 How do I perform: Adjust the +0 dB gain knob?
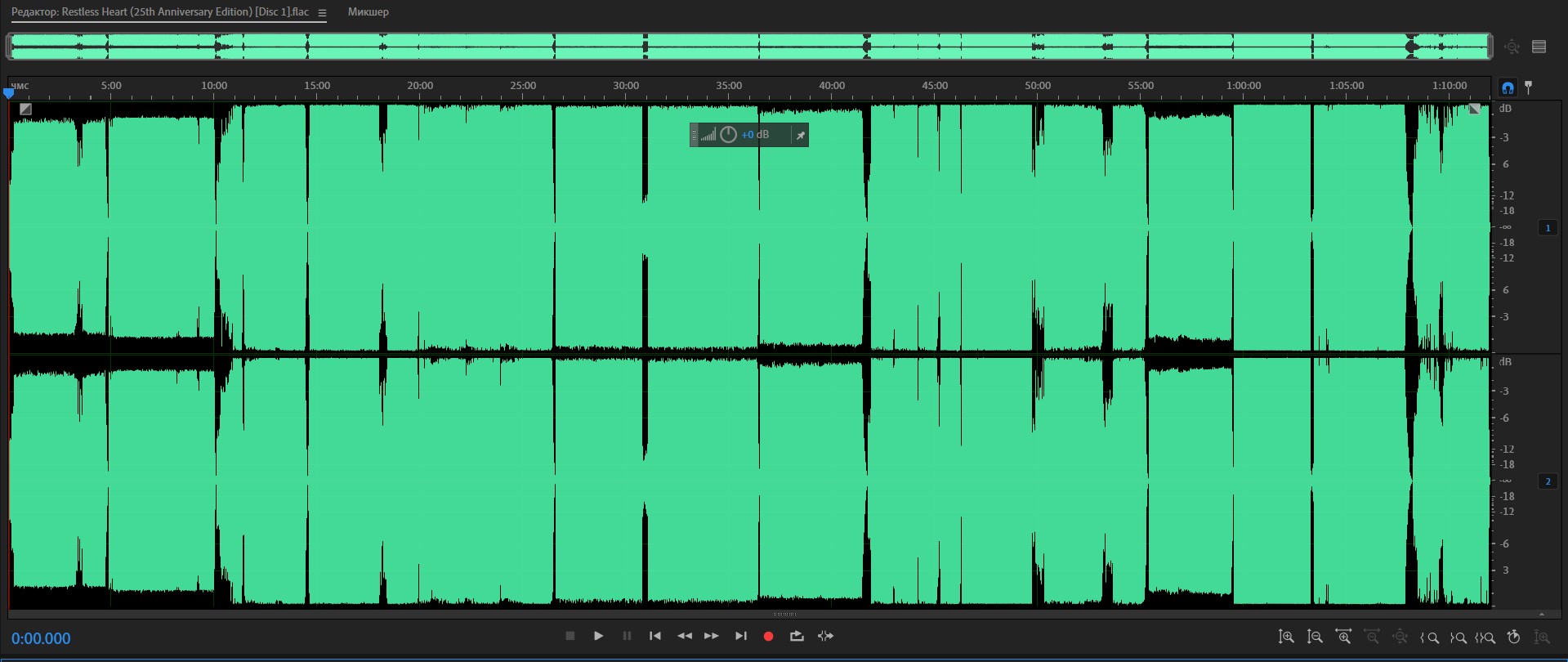[x=728, y=135]
